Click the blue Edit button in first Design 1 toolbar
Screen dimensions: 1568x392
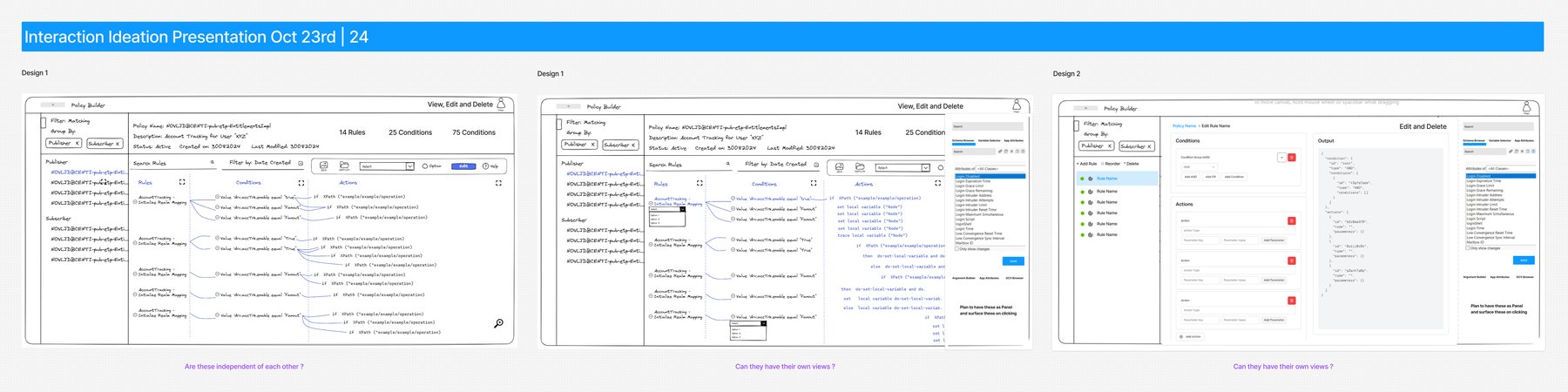point(463,166)
